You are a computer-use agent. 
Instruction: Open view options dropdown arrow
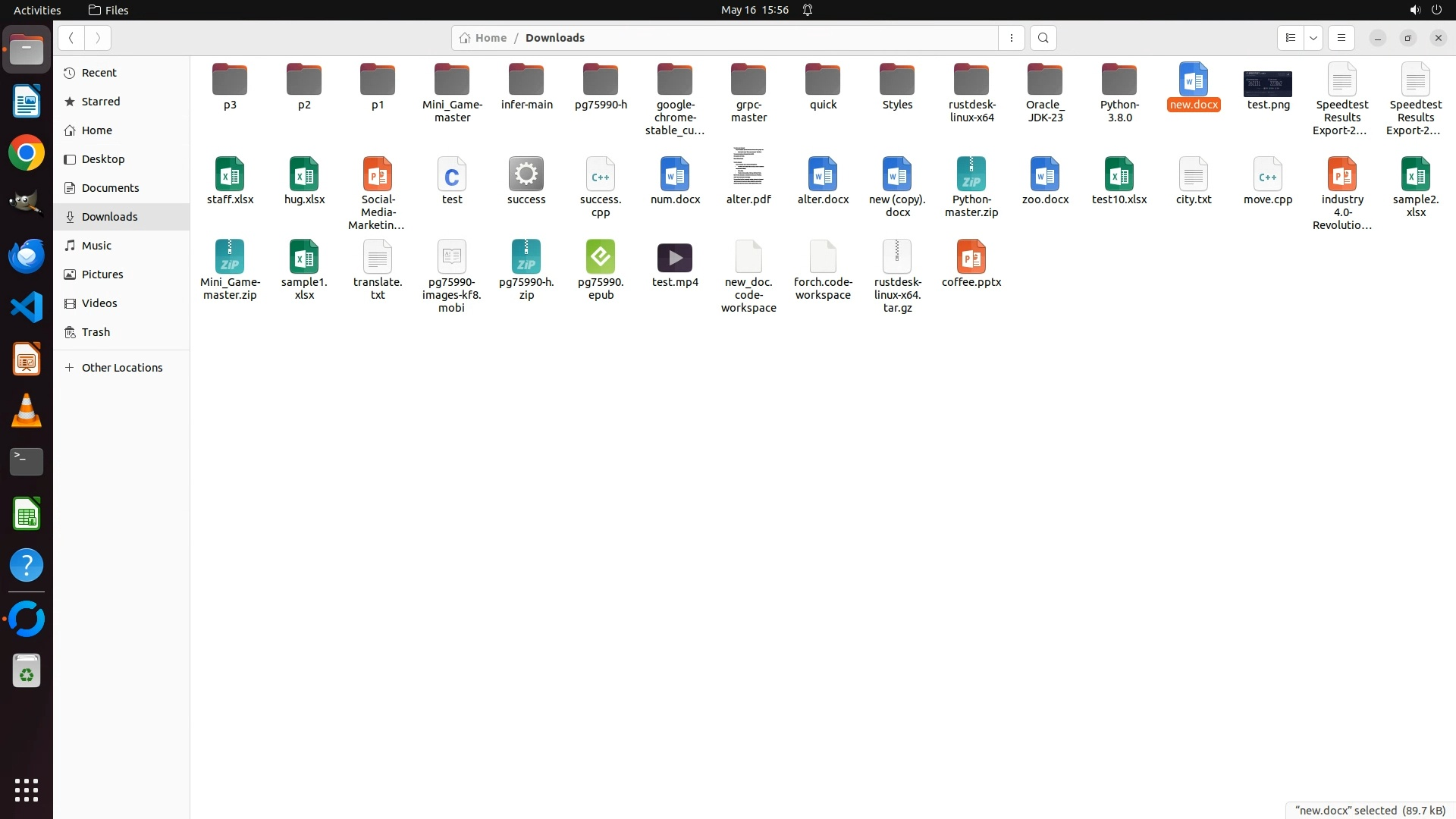(1313, 38)
